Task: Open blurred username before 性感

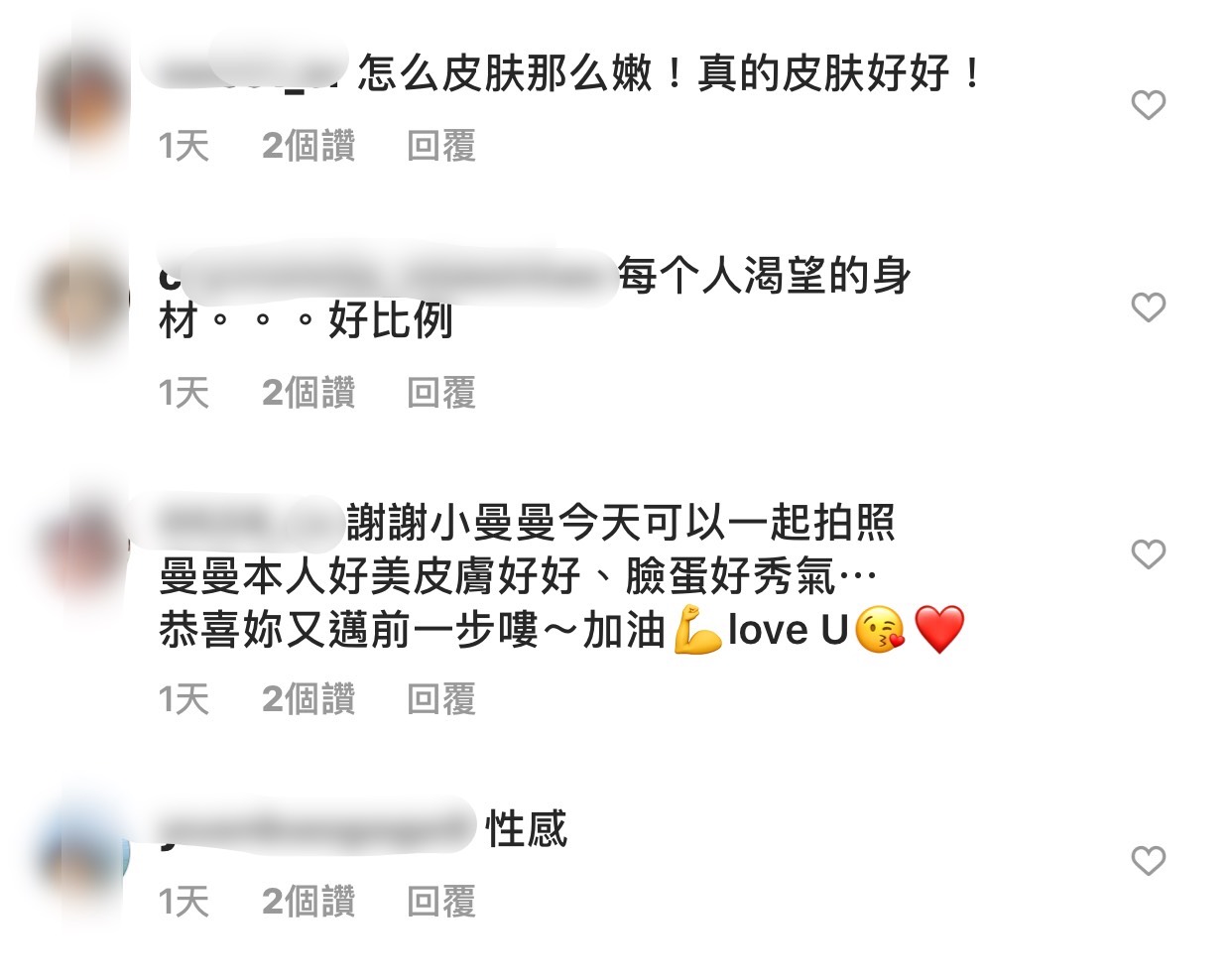Action: point(317,828)
